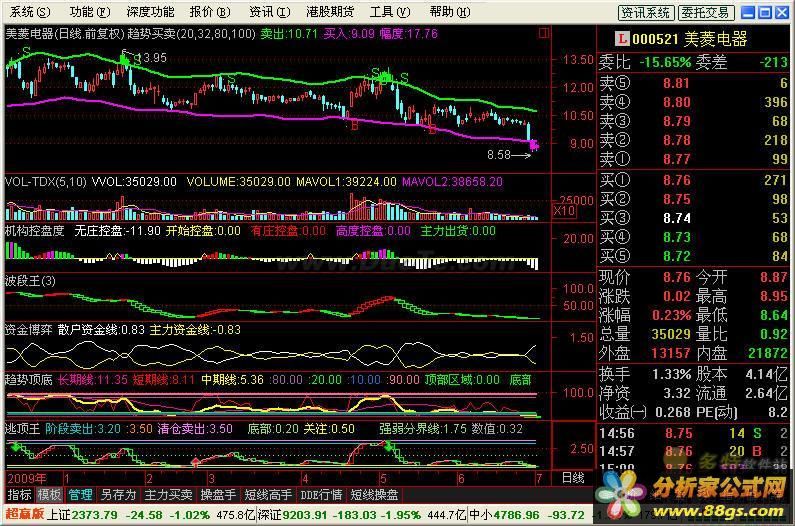Click 买④ price 8.73
Viewport: 795px width, 526px height.
click(677, 237)
